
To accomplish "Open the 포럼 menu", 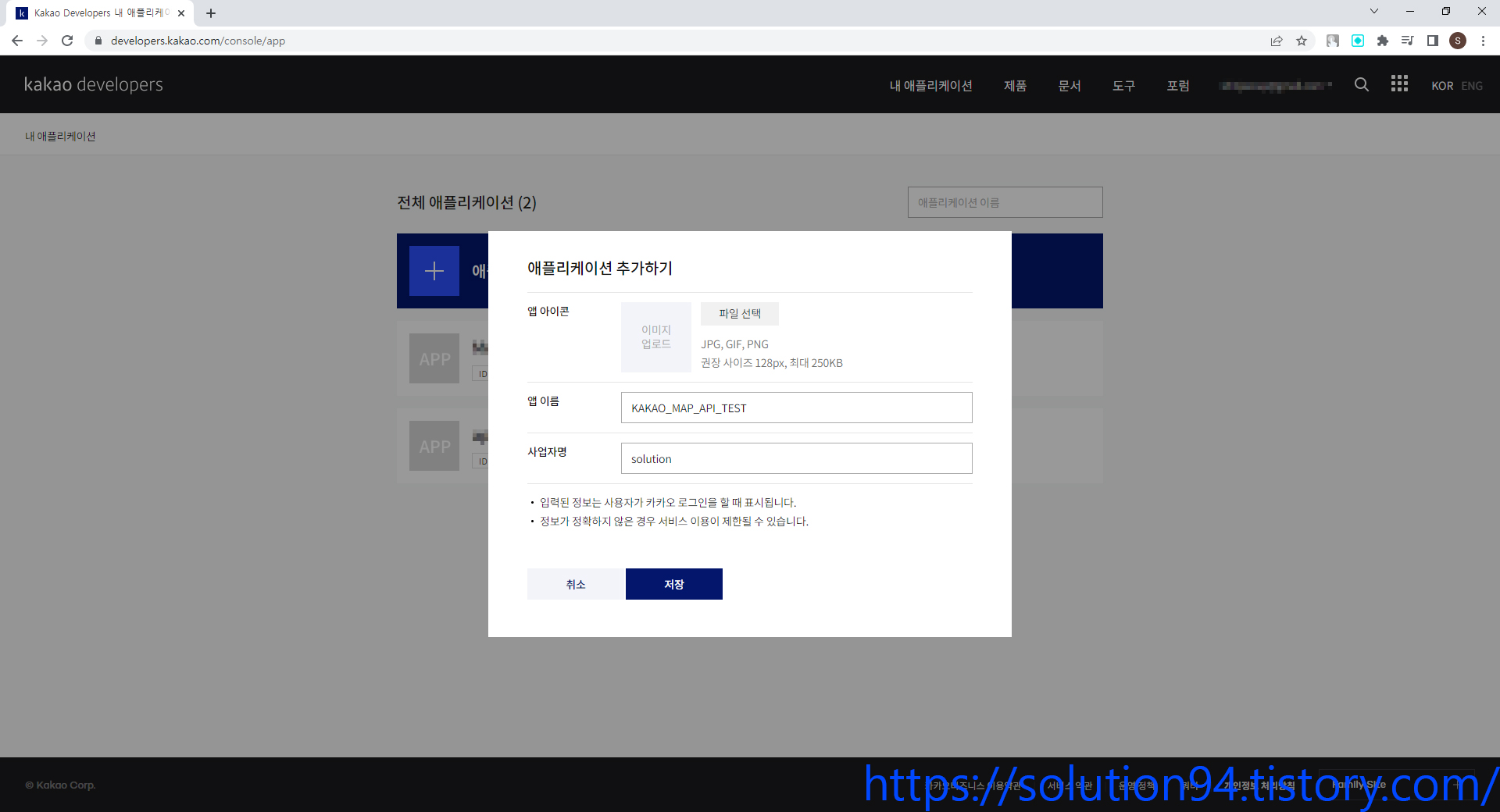I will pos(1178,86).
